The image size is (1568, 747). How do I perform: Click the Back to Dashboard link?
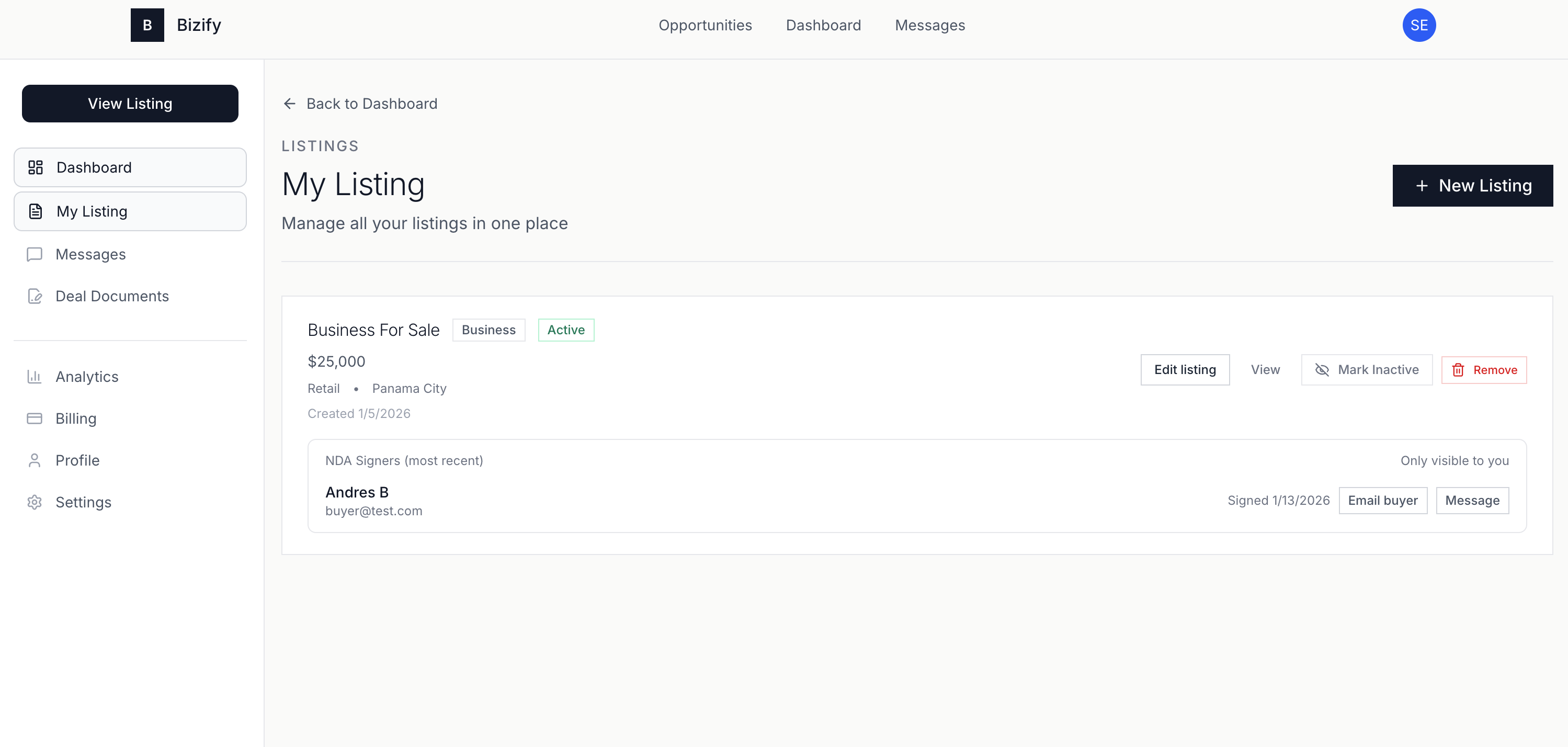pyautogui.click(x=372, y=104)
